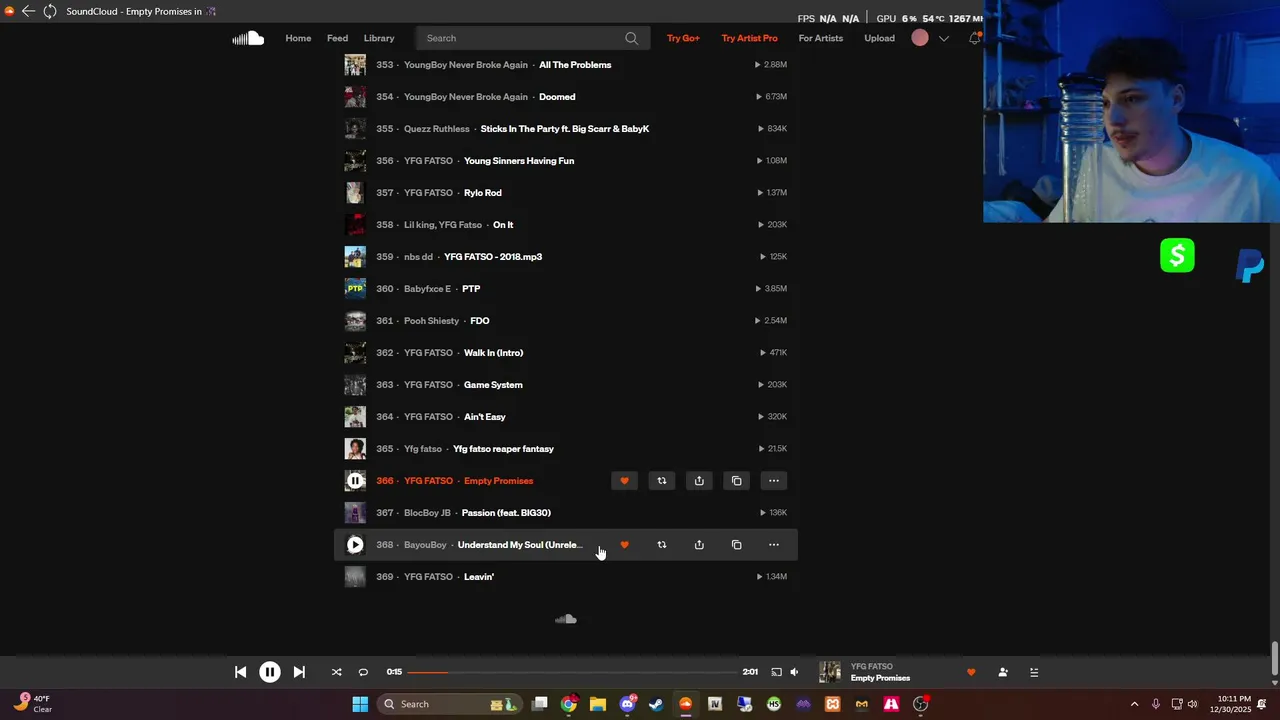1280x720 pixels.
Task: Open File Explorer from the taskbar
Action: (598, 704)
